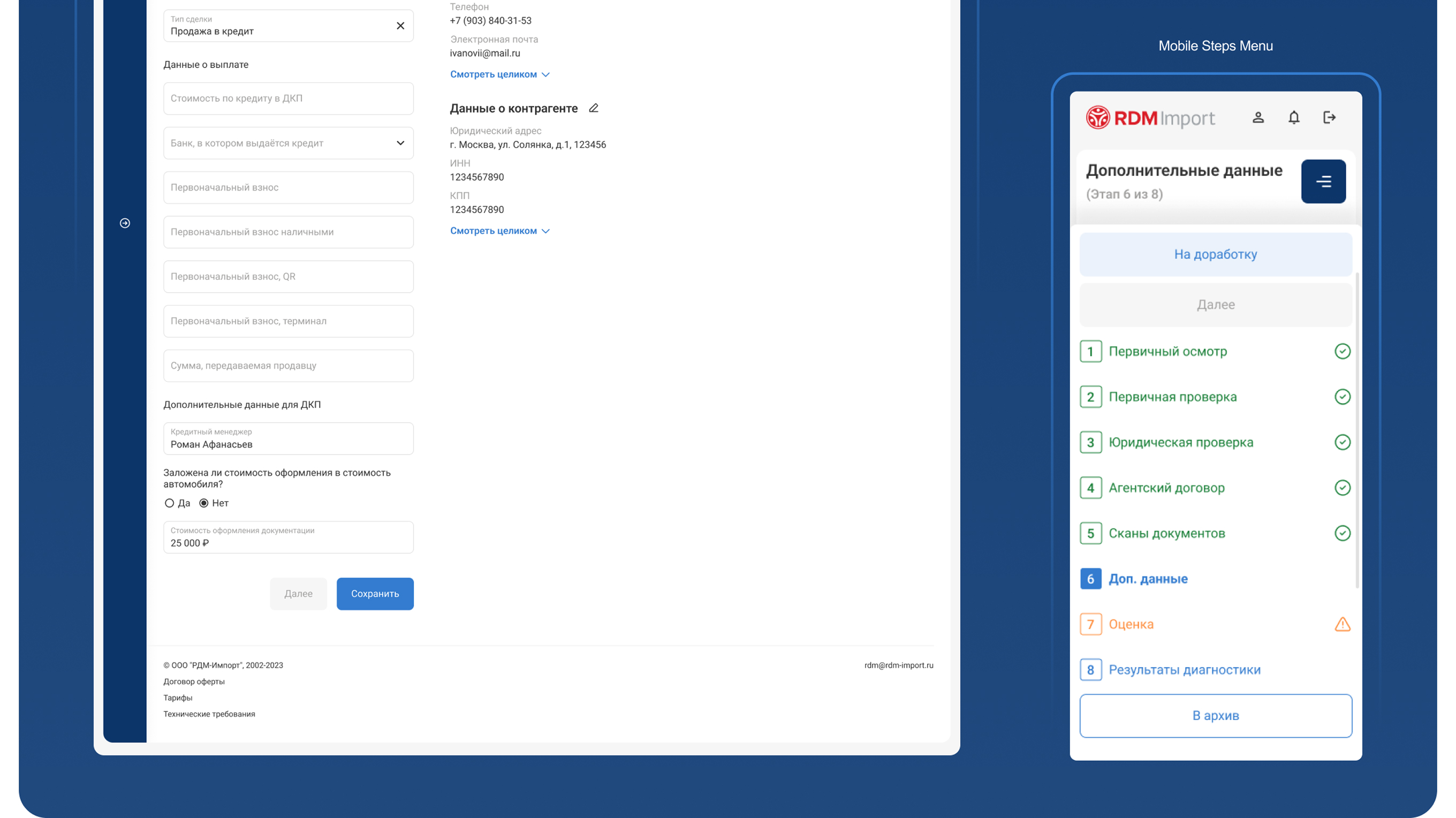1456x818 pixels.
Task: Open bank selection dropdown
Action: tap(289, 143)
